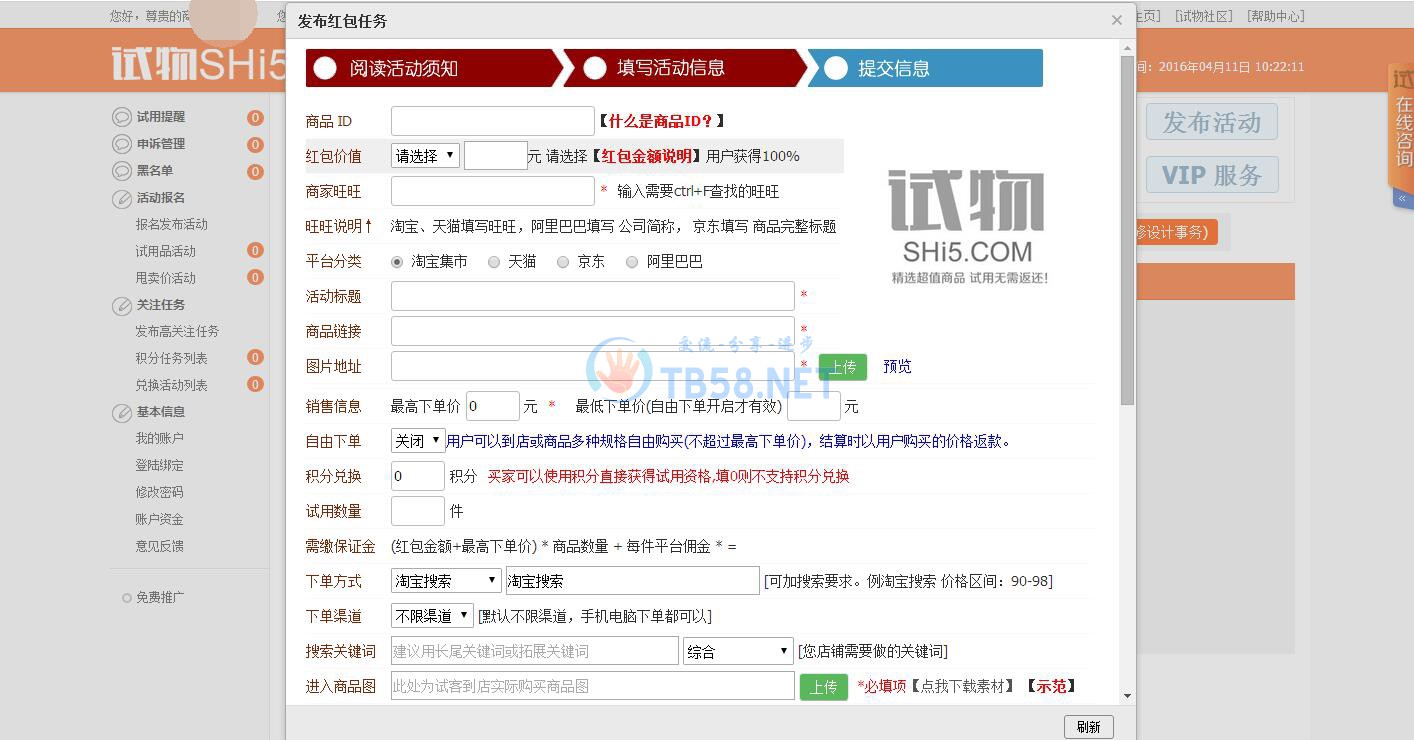This screenshot has height=740, width=1414.
Task: Click the pencil icon beside 基本信息
Action: pyautogui.click(x=122, y=412)
